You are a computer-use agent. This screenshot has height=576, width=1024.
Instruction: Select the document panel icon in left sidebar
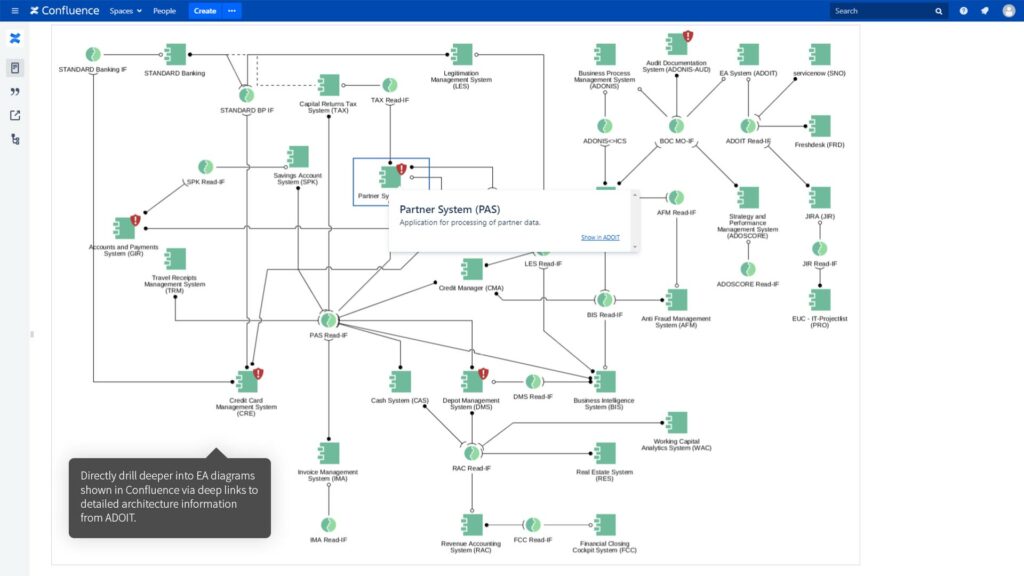[14, 67]
